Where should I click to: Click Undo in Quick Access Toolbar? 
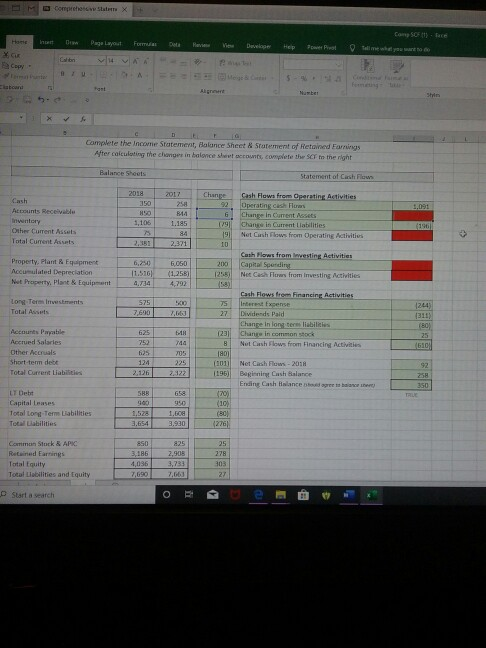click(x=41, y=100)
